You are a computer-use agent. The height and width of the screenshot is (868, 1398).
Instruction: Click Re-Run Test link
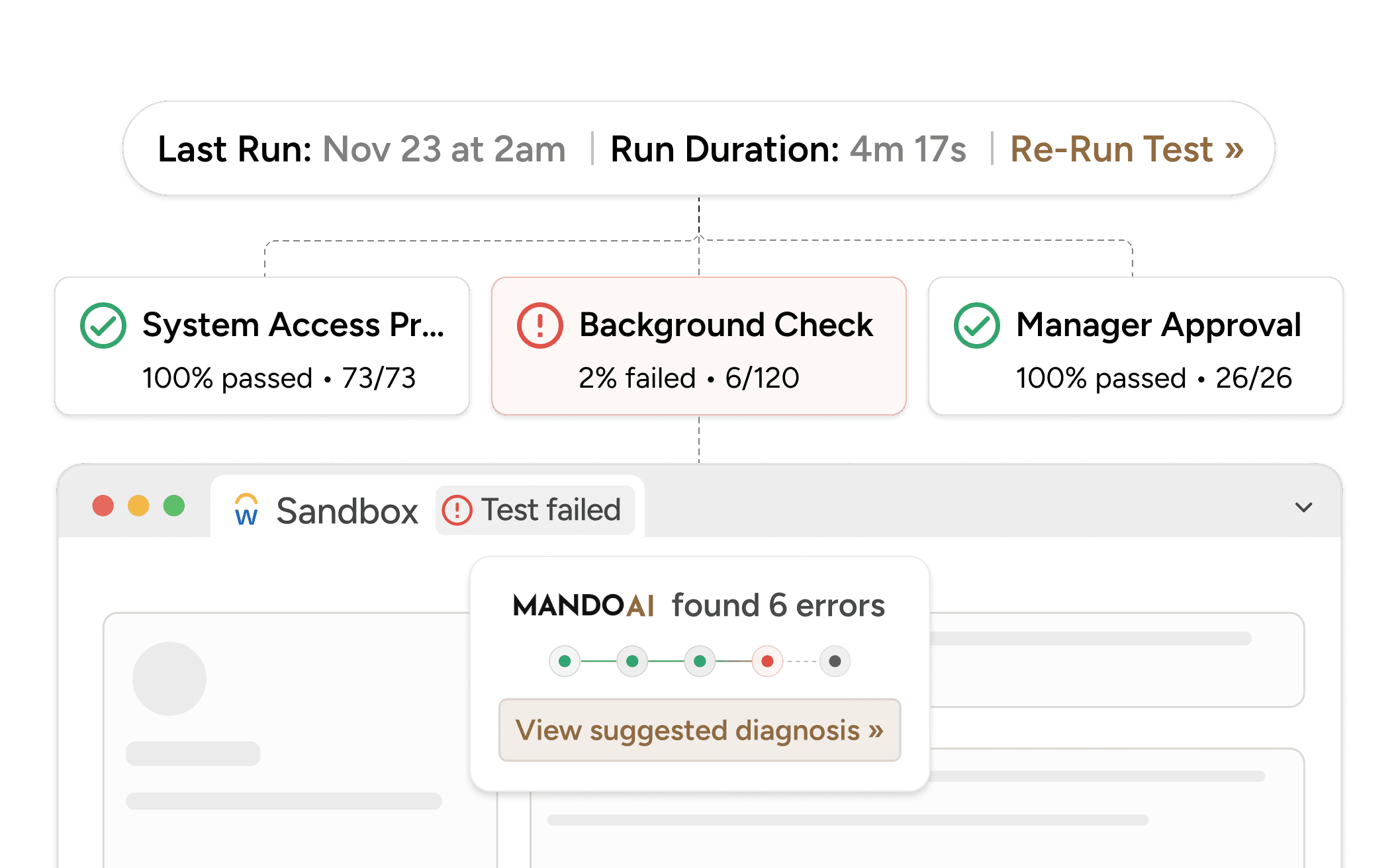[x=1126, y=149]
